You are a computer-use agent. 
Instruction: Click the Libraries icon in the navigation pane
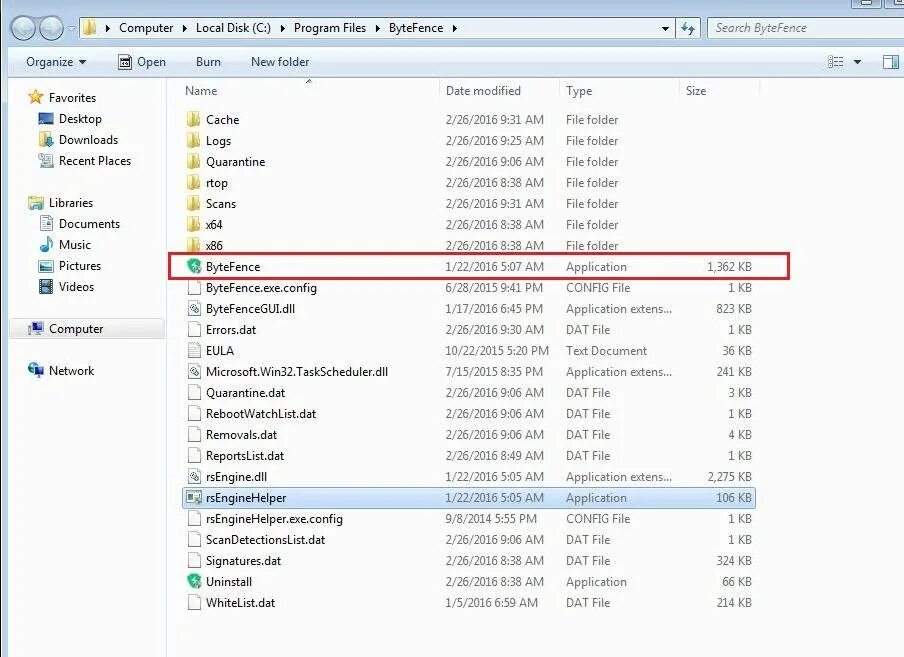point(36,202)
